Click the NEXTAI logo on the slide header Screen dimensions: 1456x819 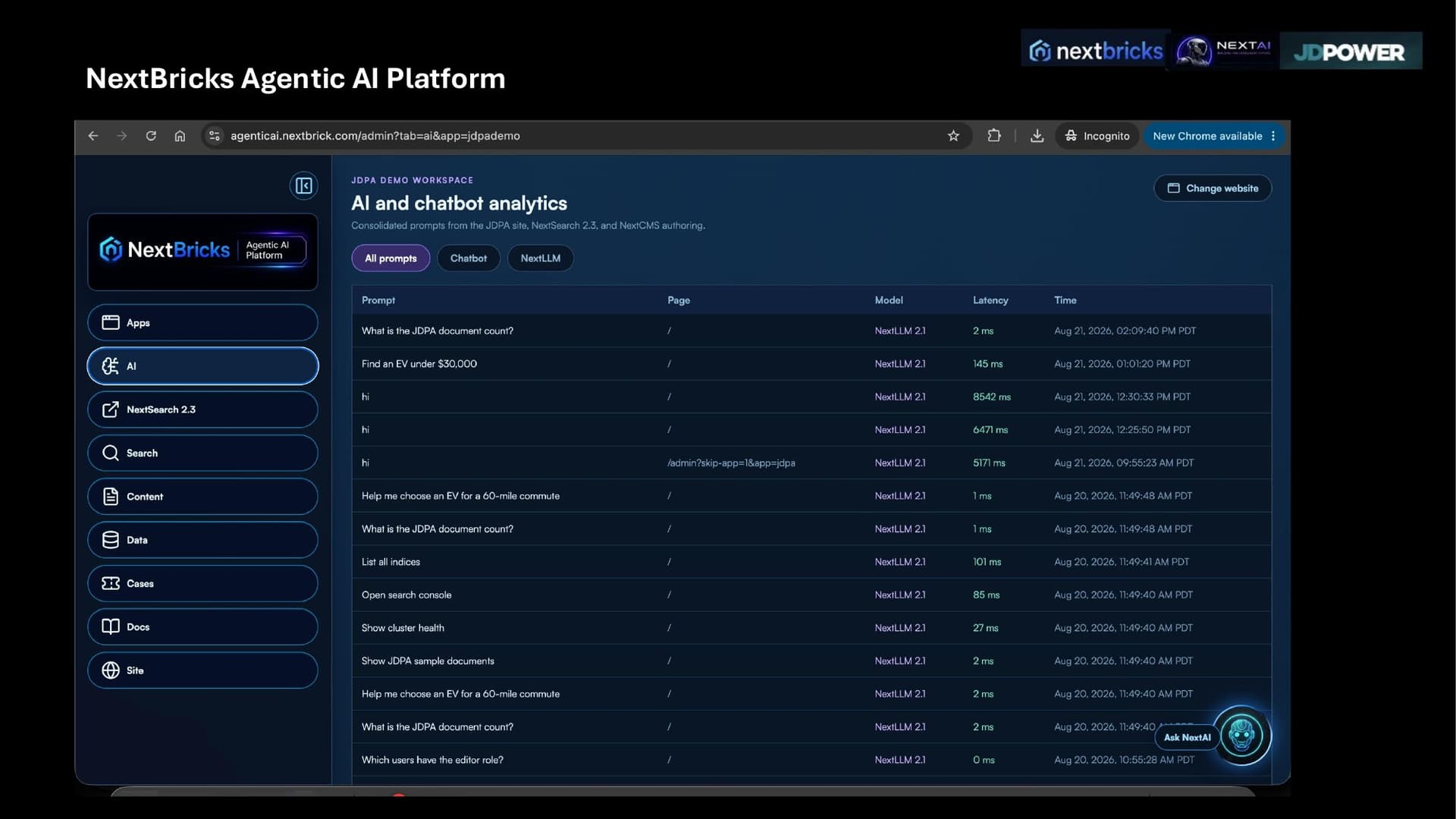[x=1224, y=50]
